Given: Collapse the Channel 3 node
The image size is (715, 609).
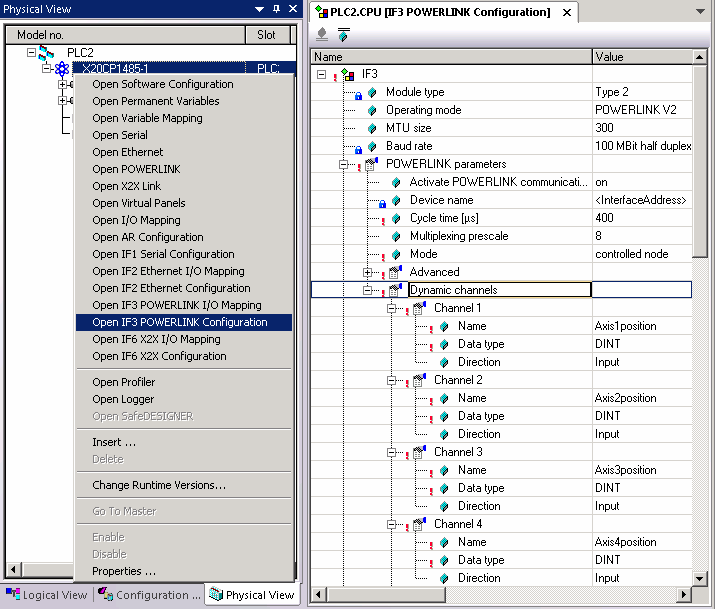Looking at the screenshot, I should coord(391,453).
